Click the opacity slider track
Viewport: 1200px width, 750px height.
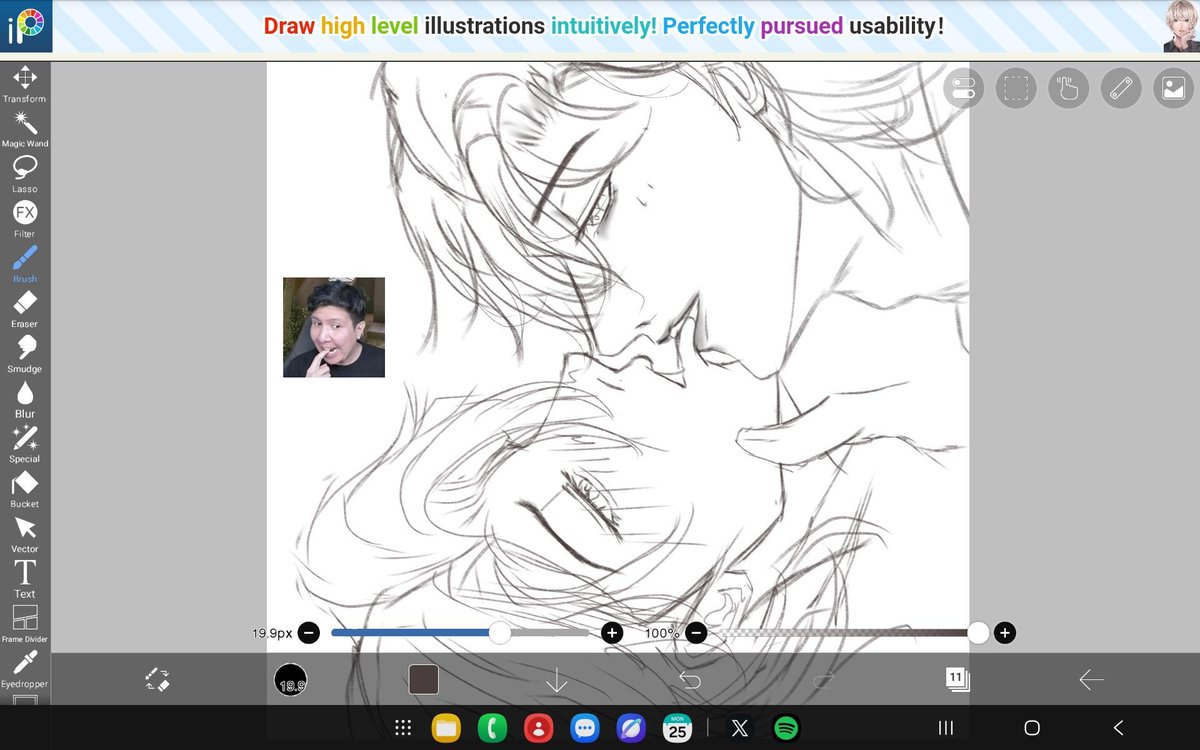(850, 632)
